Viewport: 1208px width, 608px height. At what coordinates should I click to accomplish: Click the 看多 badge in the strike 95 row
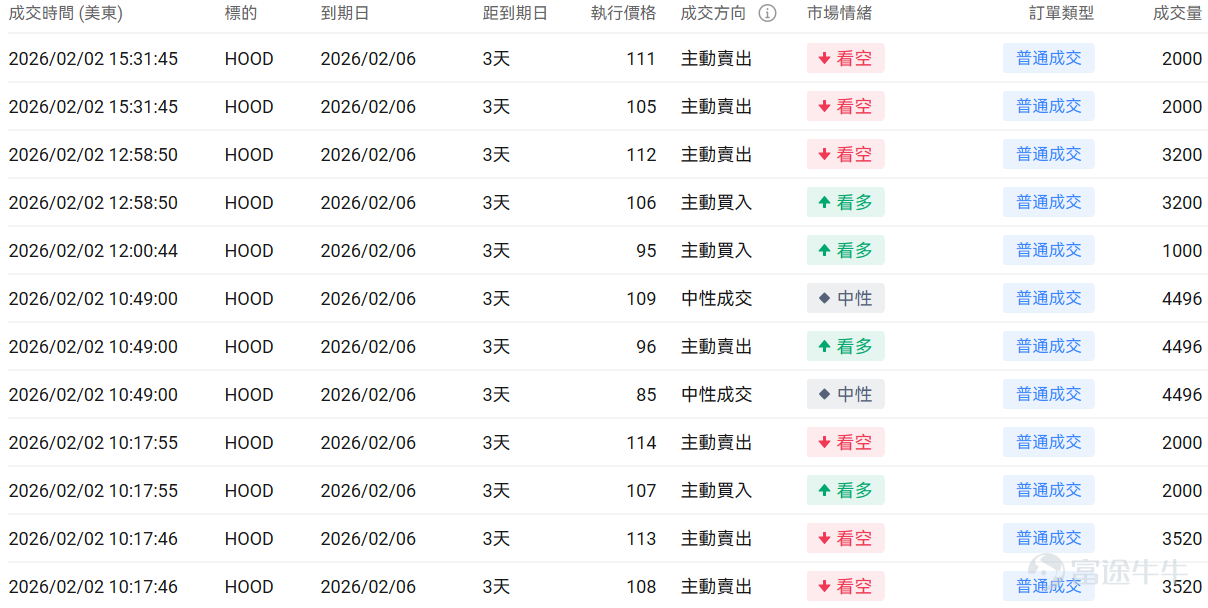coord(846,250)
